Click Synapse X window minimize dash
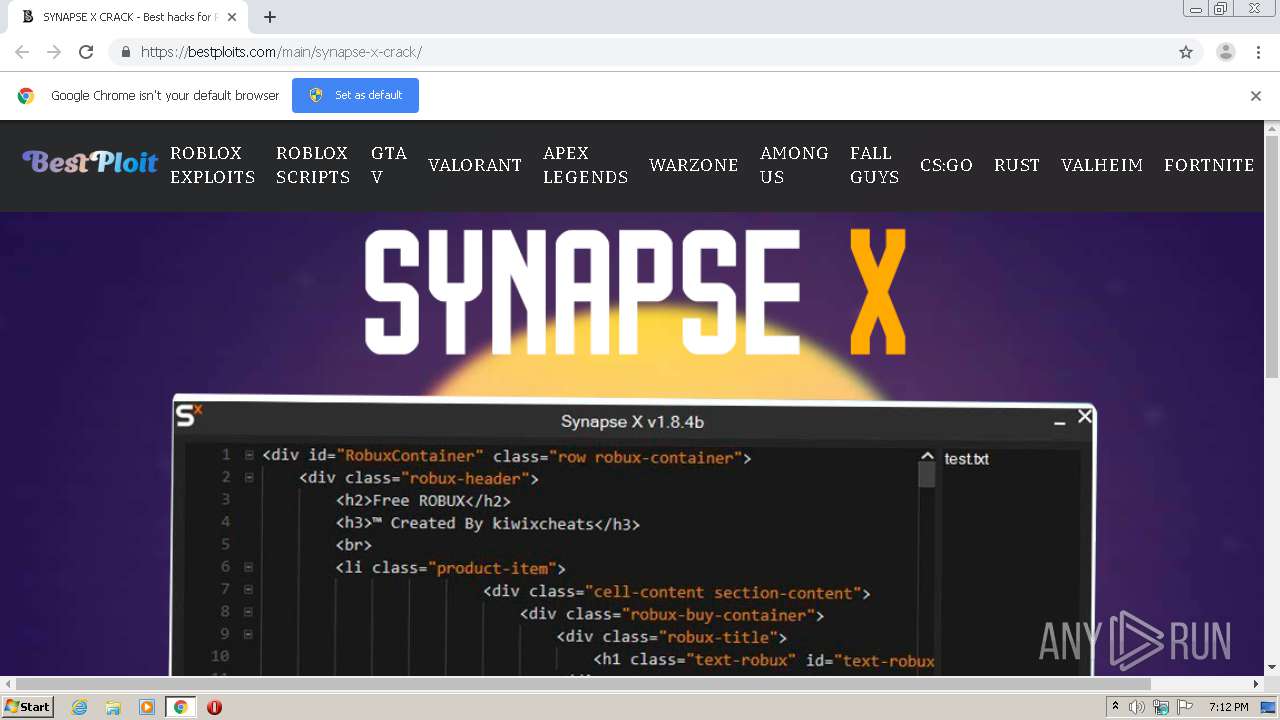The image size is (1280, 720). click(x=1059, y=424)
